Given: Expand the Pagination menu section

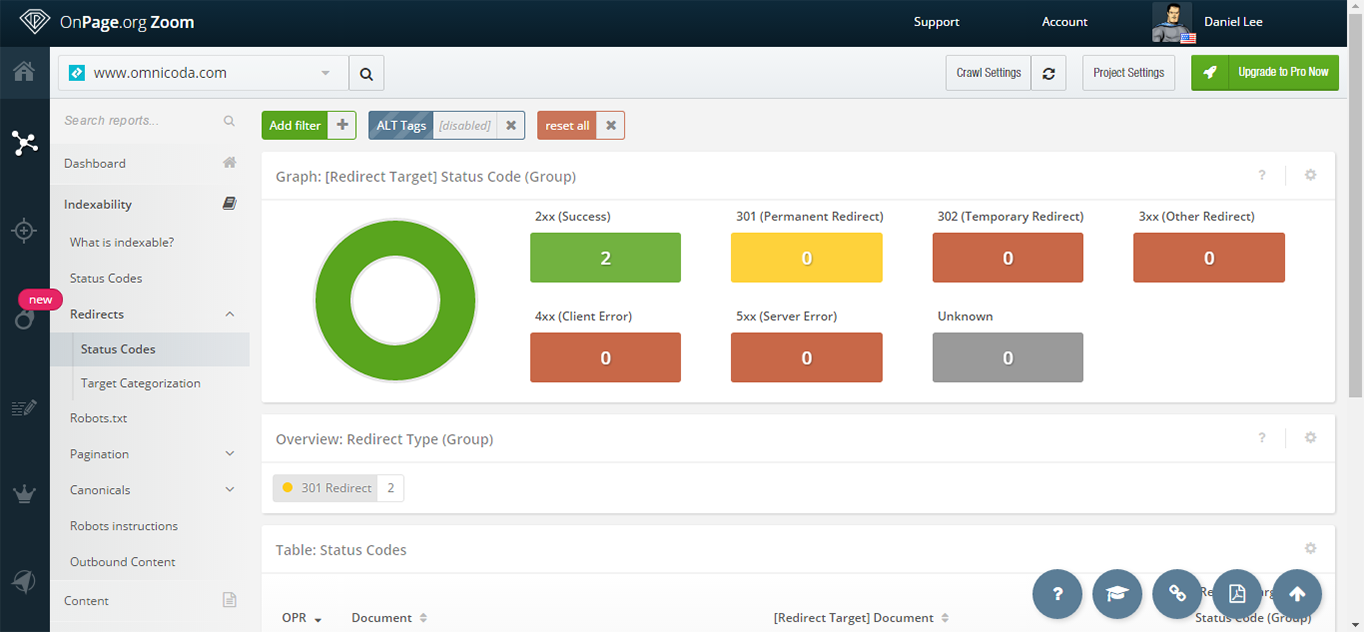Looking at the screenshot, I should (229, 454).
